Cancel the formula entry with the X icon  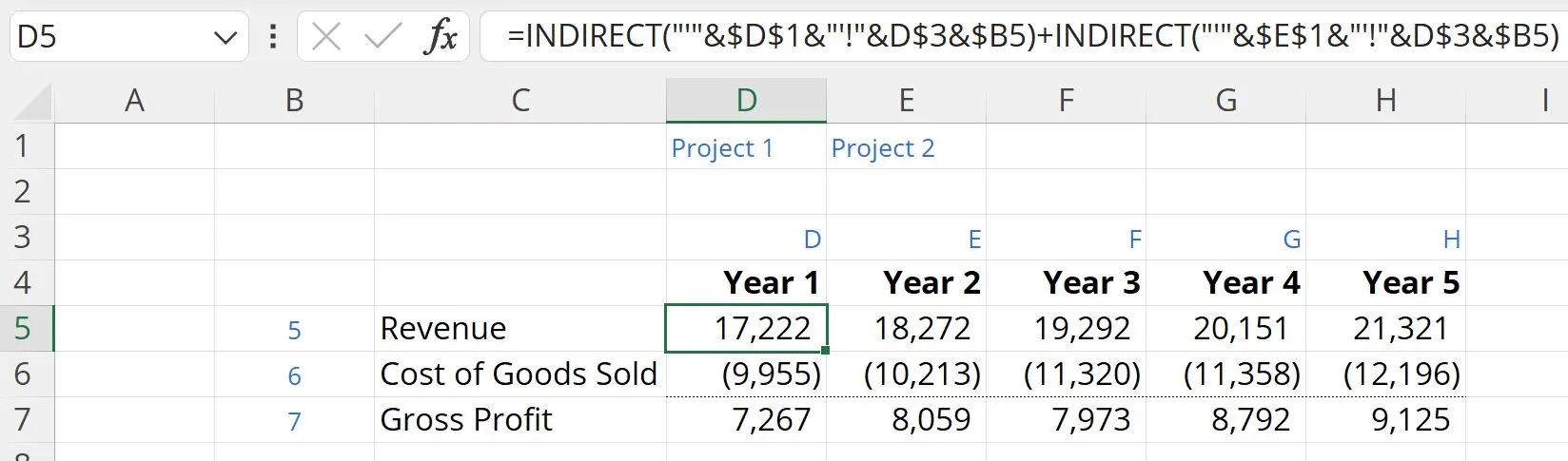pos(326,37)
